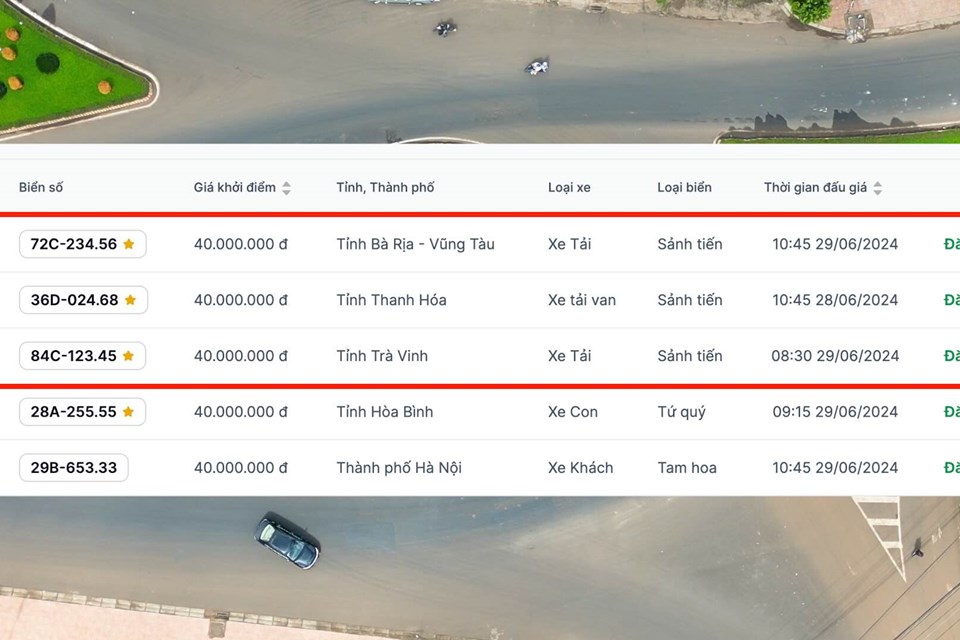Click the star icon beside plate 72C-234.56

point(129,244)
